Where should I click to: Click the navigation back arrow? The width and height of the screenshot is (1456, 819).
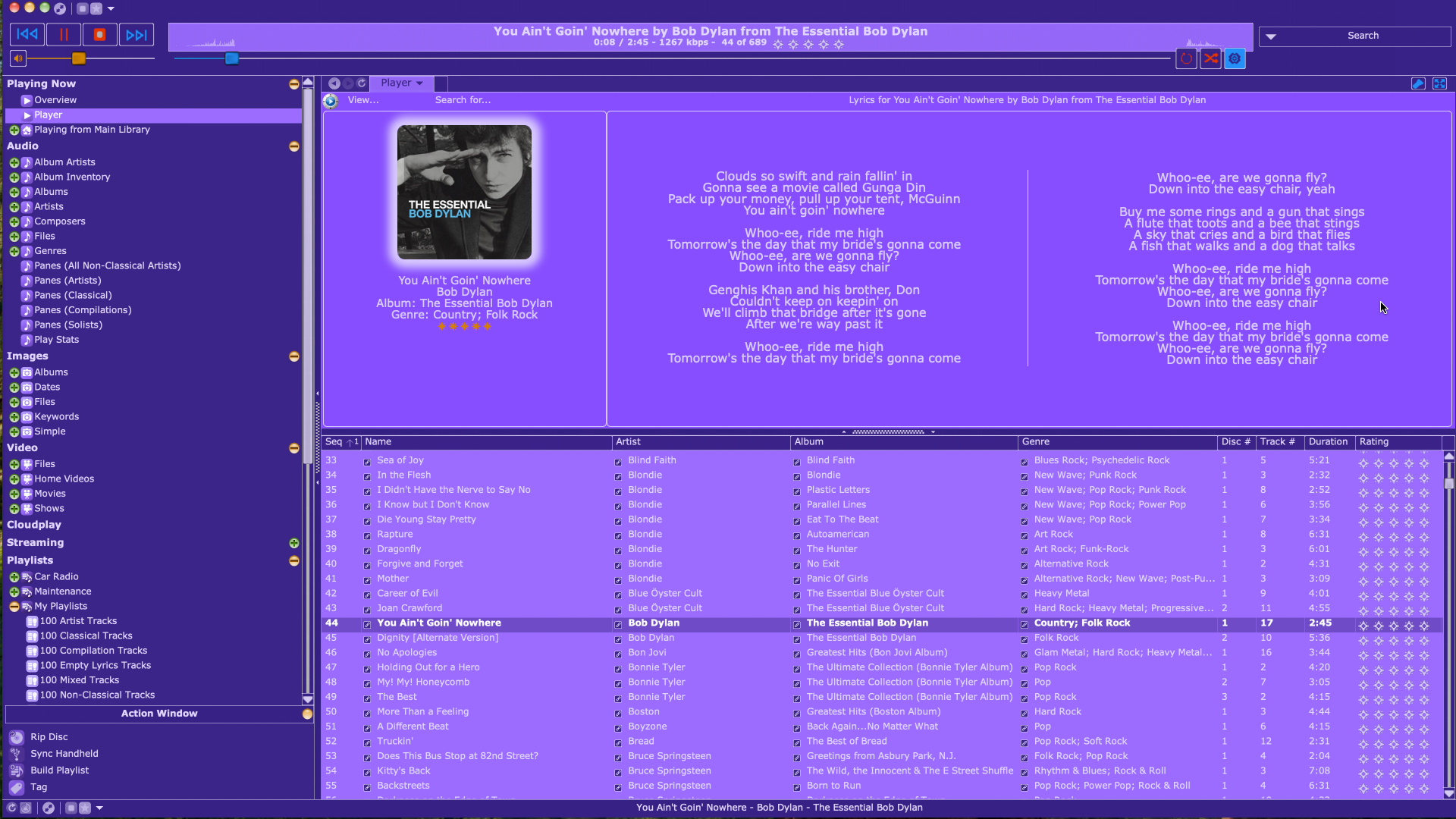[x=334, y=83]
